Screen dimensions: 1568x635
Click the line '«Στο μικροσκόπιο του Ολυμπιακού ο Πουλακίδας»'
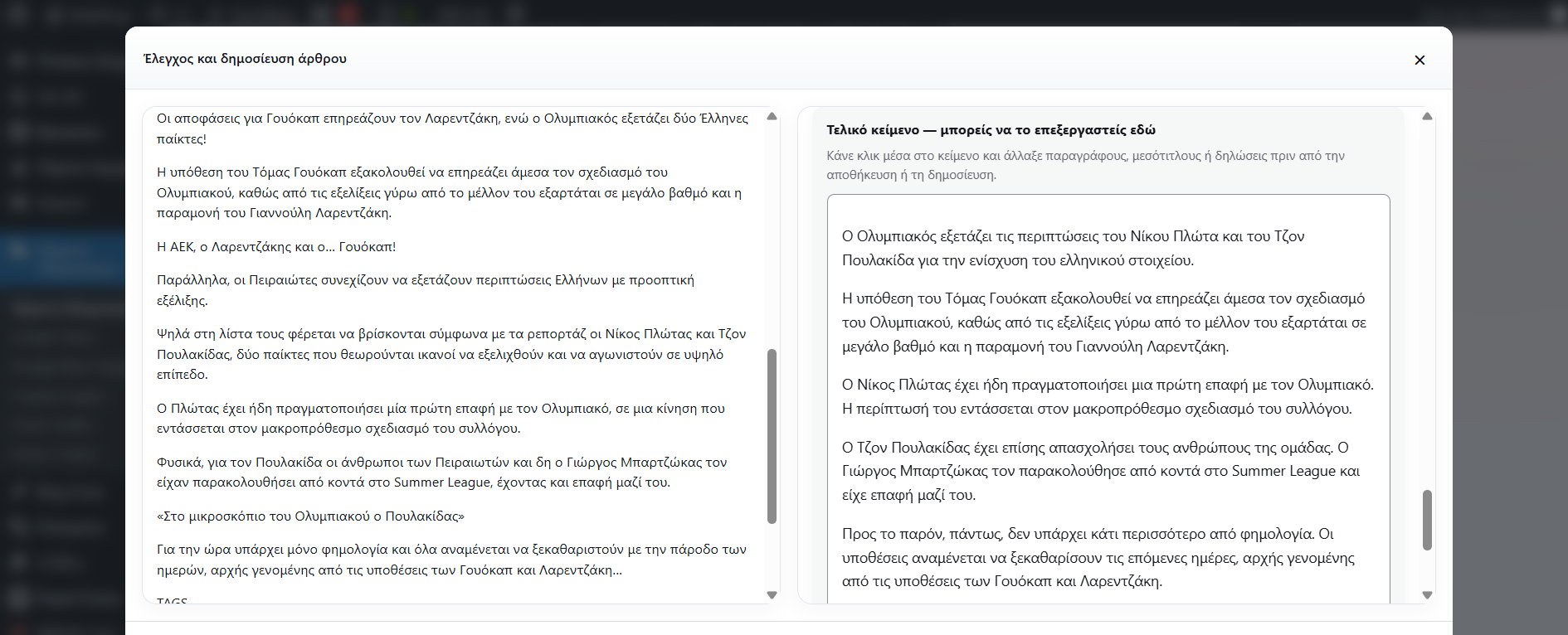click(x=311, y=516)
